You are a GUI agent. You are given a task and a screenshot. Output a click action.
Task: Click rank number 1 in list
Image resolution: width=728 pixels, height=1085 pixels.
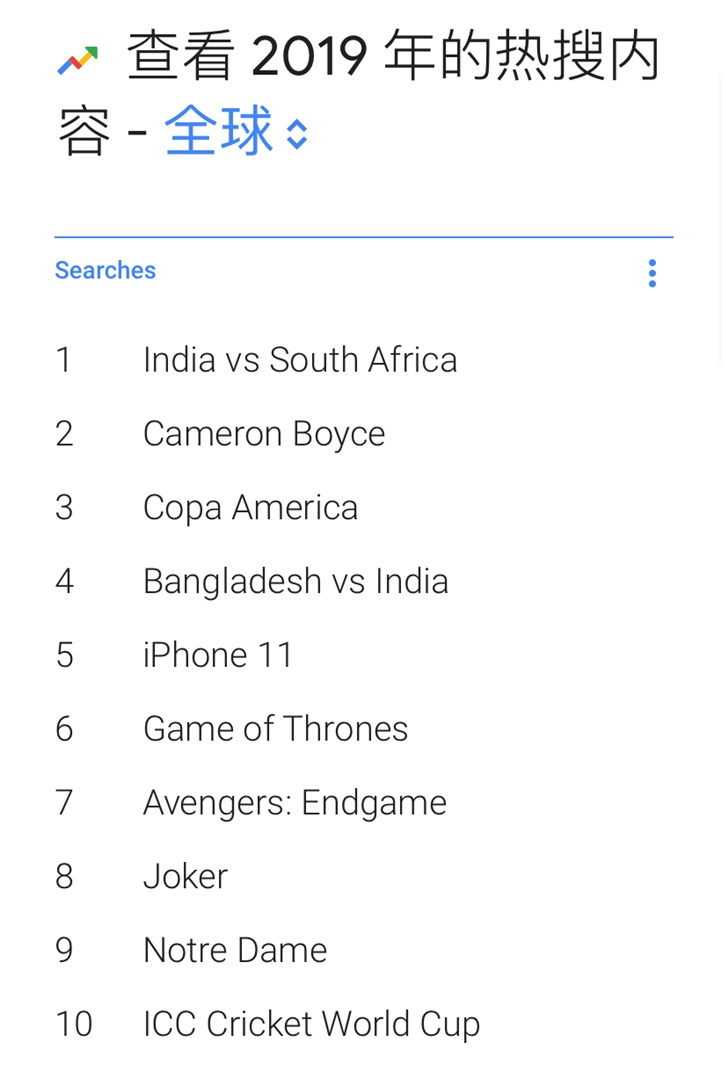click(63, 360)
